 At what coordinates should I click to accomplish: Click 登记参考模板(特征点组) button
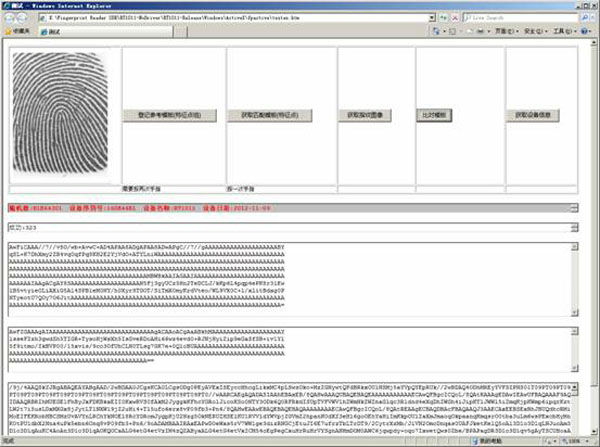(x=170, y=115)
